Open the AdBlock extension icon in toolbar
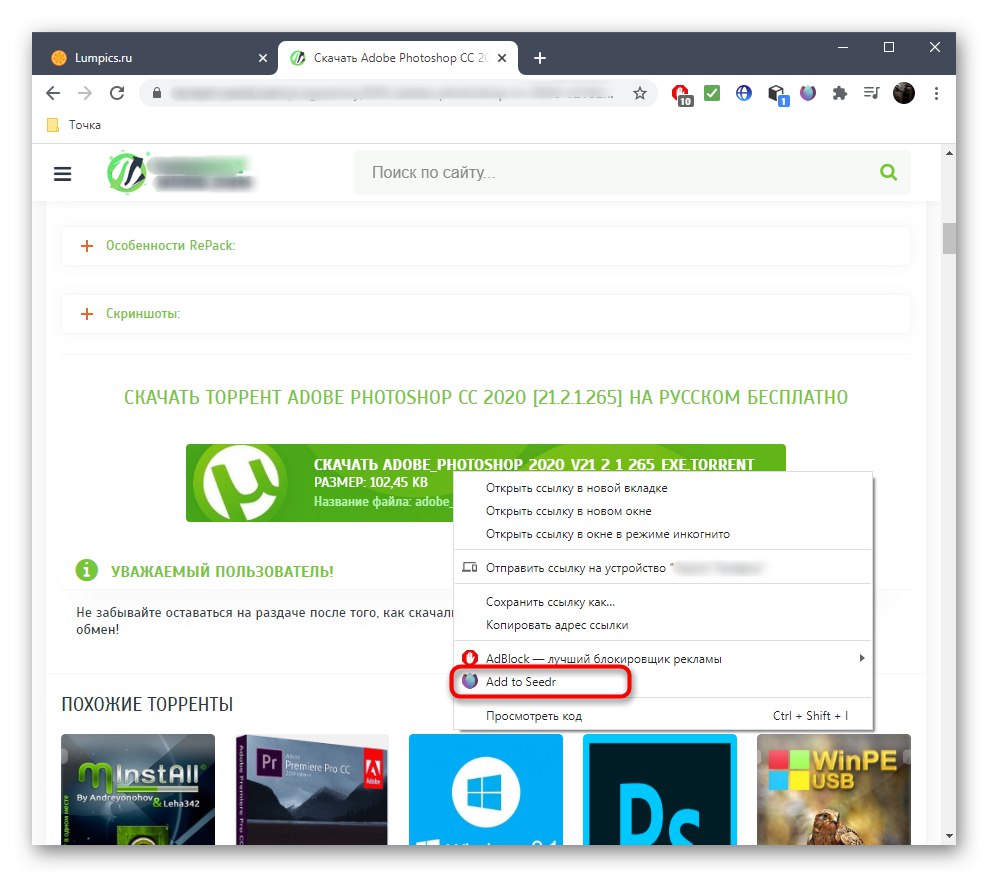 point(682,95)
